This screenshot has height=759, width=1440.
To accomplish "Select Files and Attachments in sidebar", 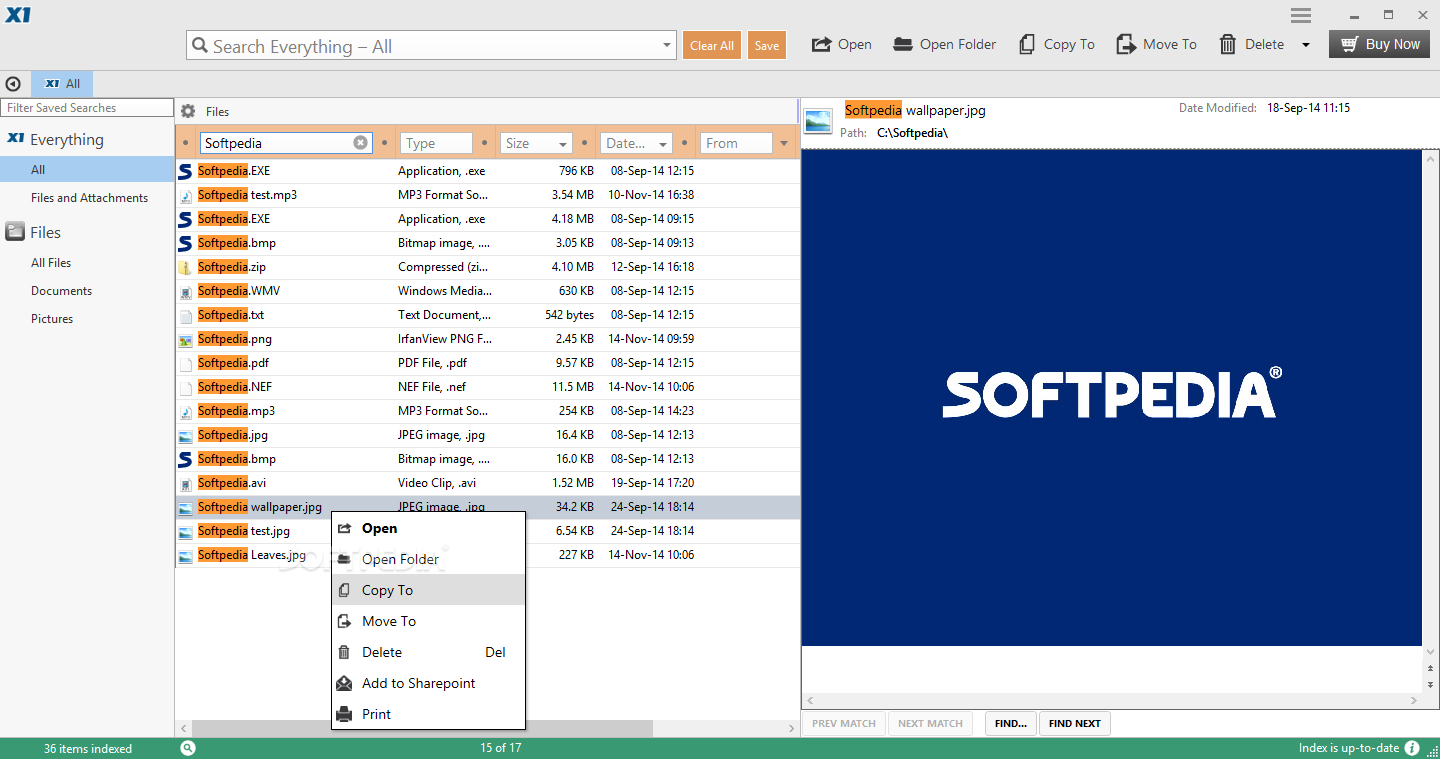I will 89,198.
